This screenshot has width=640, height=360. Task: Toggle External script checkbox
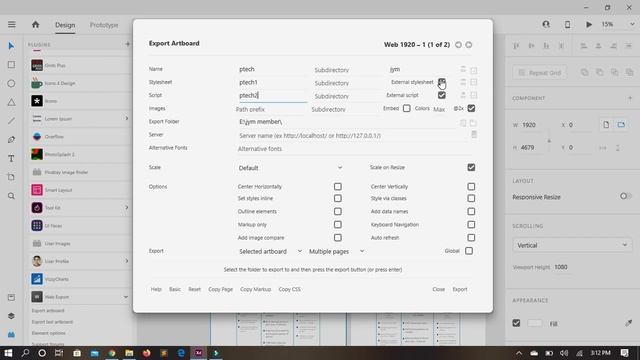click(x=442, y=95)
